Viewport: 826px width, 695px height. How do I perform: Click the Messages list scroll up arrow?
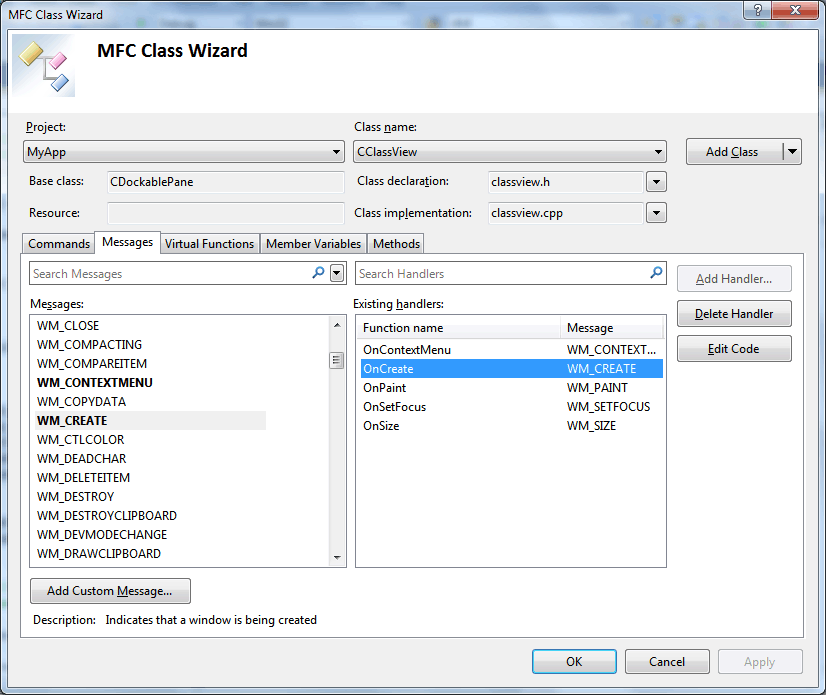click(x=337, y=325)
